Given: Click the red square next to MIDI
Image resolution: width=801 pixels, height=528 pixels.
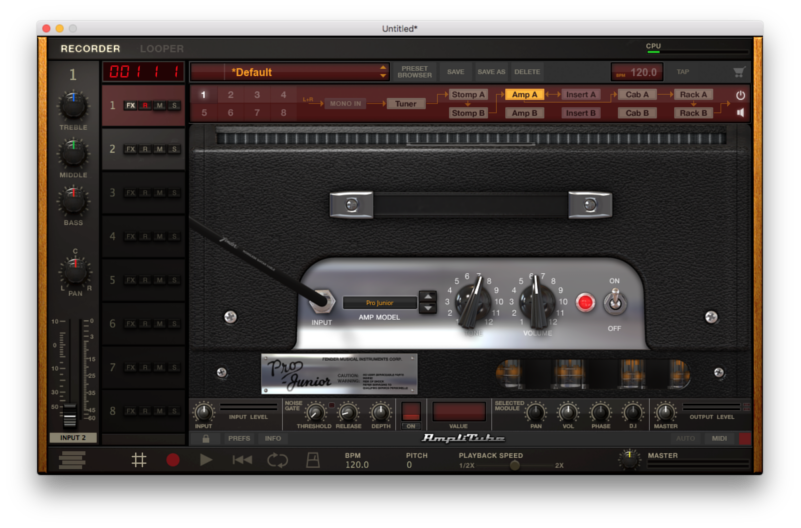Looking at the screenshot, I should 745,438.
